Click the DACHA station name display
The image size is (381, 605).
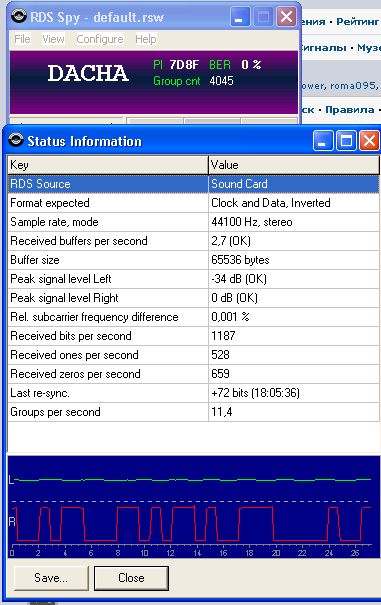(88, 73)
